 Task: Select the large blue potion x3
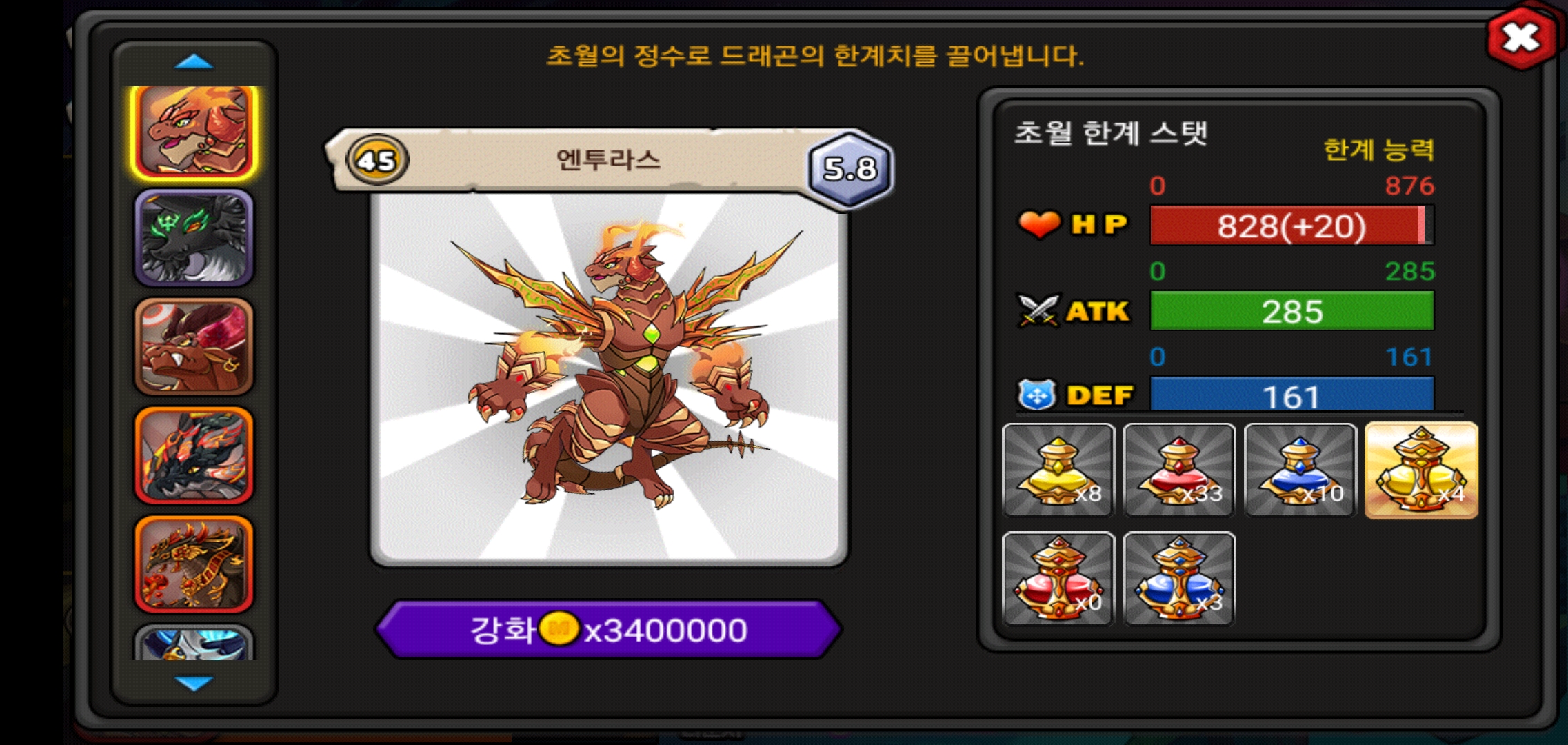pyautogui.click(x=1179, y=578)
